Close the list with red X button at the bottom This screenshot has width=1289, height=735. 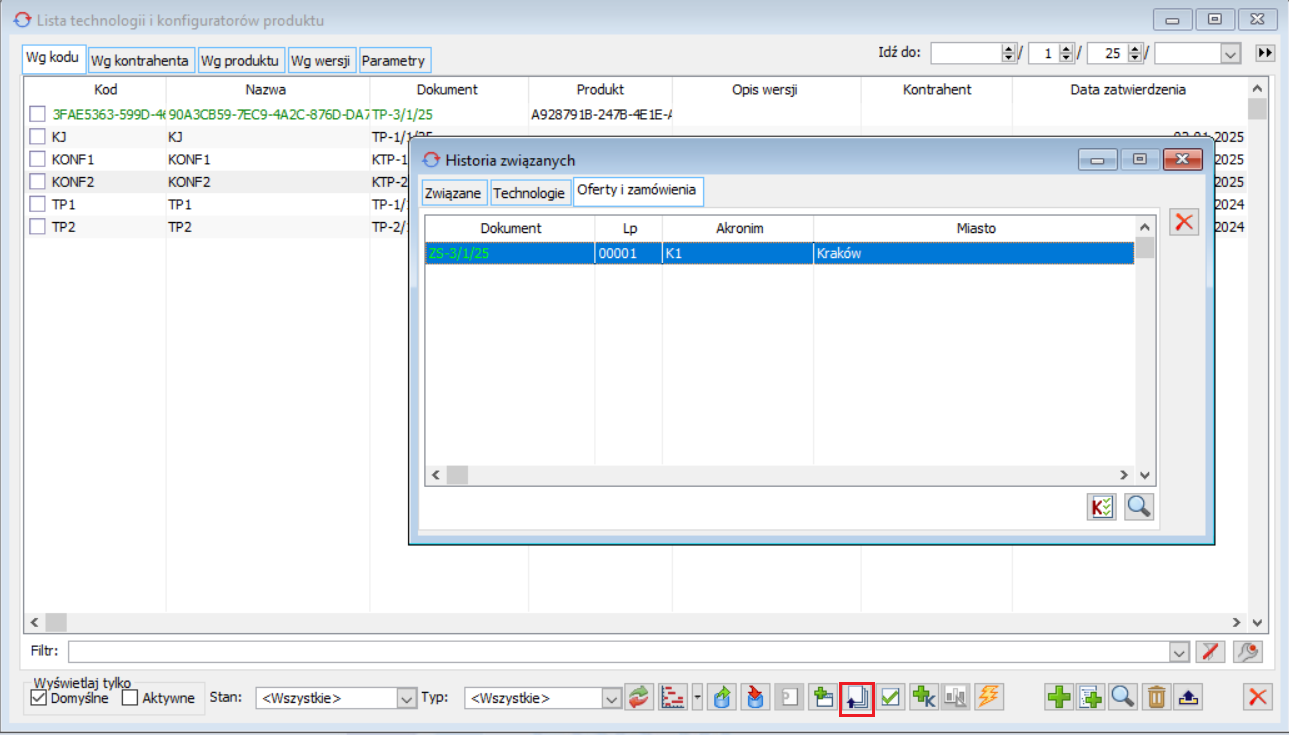pyautogui.click(x=1258, y=697)
